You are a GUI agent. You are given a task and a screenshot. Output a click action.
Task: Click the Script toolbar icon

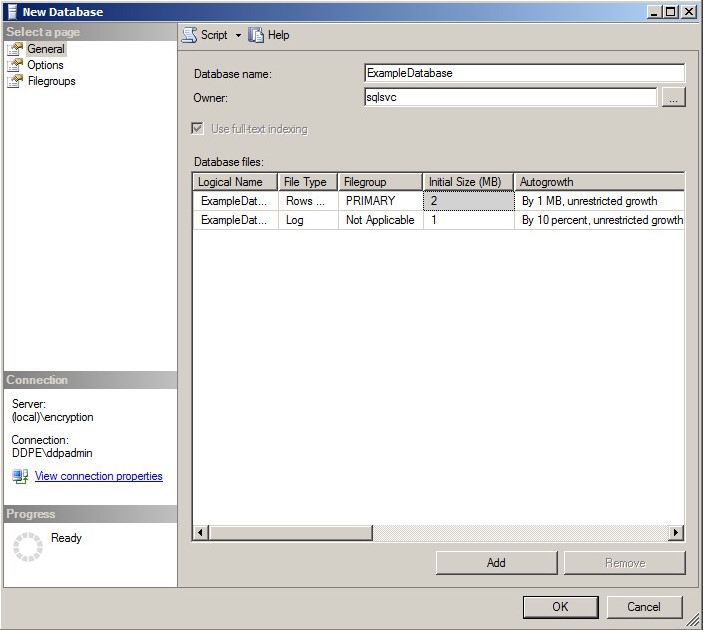(x=190, y=35)
